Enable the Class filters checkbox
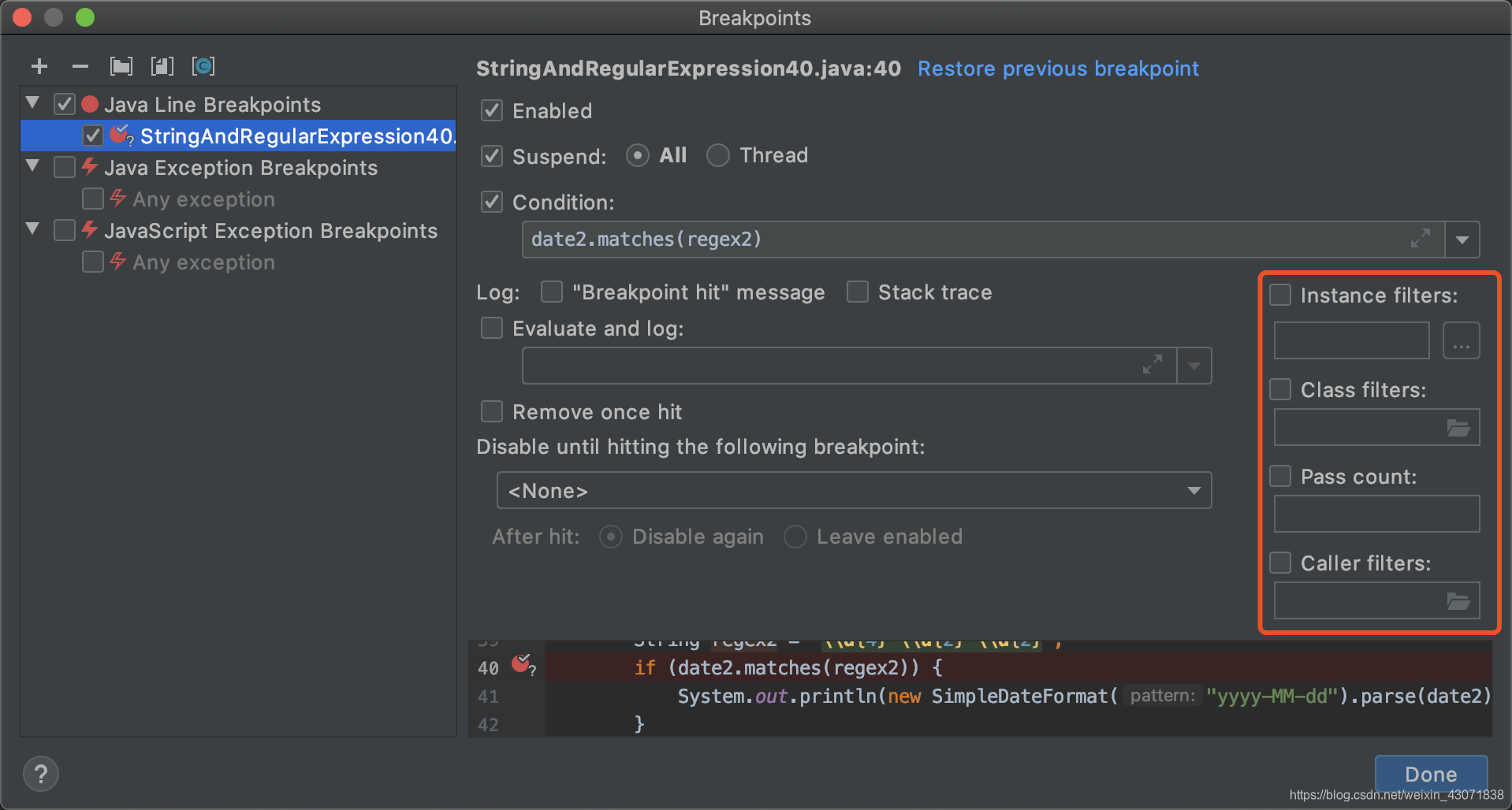 click(1280, 389)
